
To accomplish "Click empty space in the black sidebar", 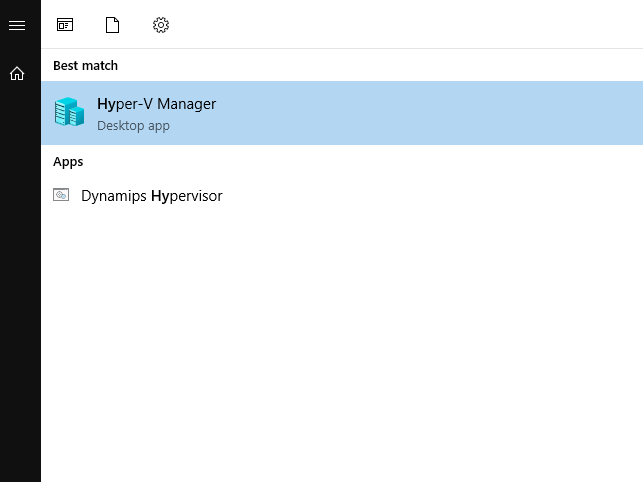I will pyautogui.click(x=21, y=283).
